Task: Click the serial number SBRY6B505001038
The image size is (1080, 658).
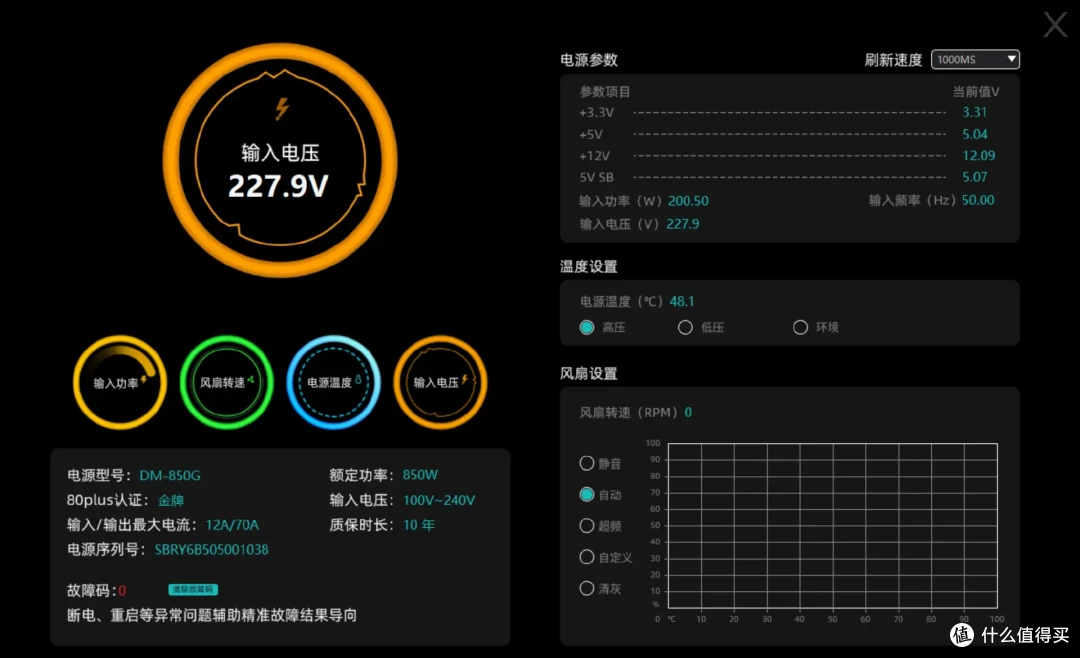Action: [x=211, y=550]
